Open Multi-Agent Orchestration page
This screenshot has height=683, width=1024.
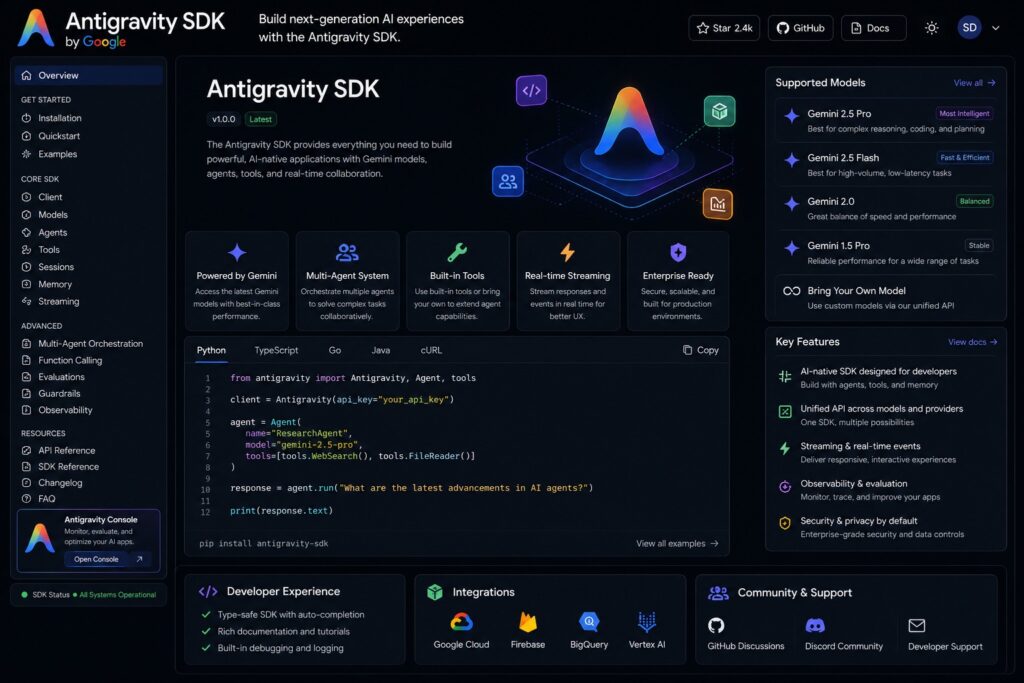point(88,343)
